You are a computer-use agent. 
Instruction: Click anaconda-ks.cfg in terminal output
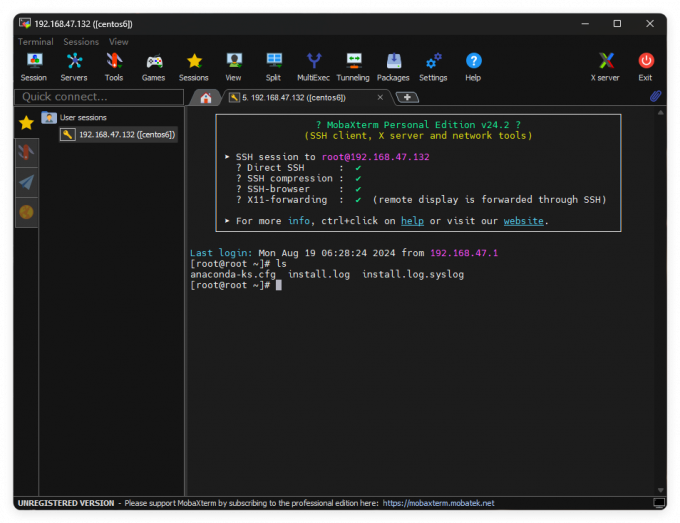[x=233, y=275]
